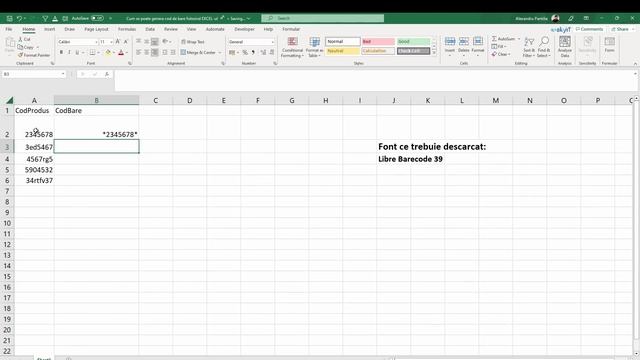
Task: Toggle Top Align in Alignment group
Action: [x=138, y=42]
